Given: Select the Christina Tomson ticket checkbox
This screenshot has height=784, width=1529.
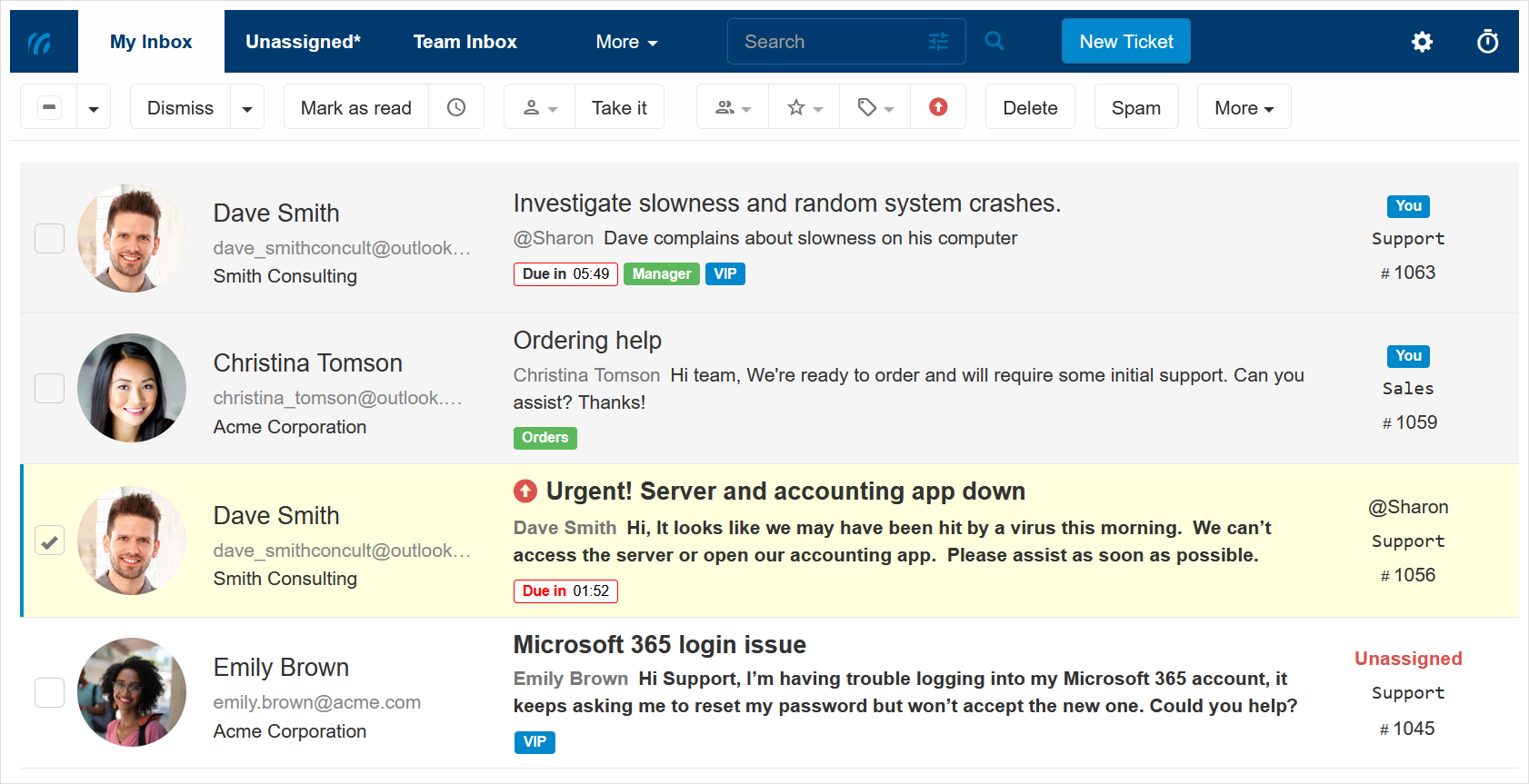Looking at the screenshot, I should 49,388.
